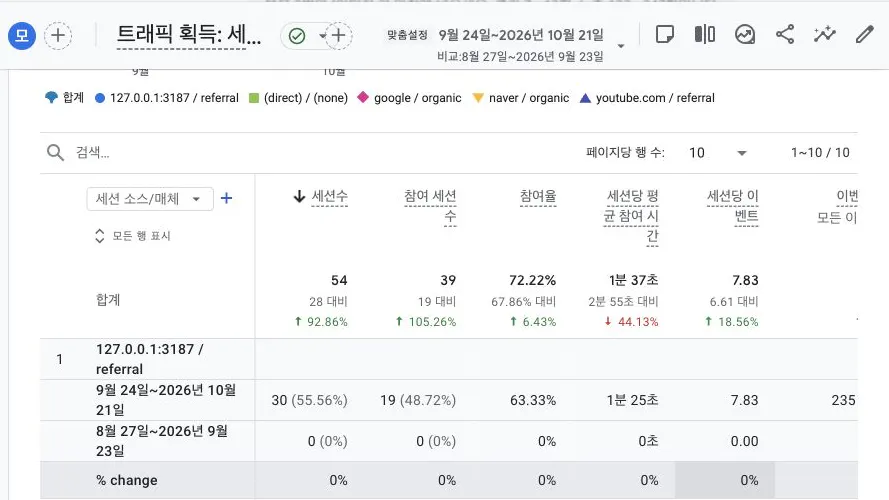Open the date range dropdown arrow

click(x=621, y=46)
